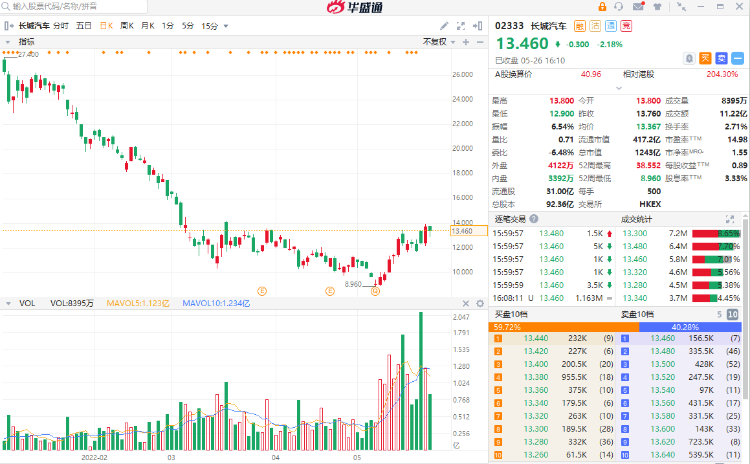750x464 pixels.
Task: Expand the 指标 indicator dropdown arrow
Action: (8, 42)
